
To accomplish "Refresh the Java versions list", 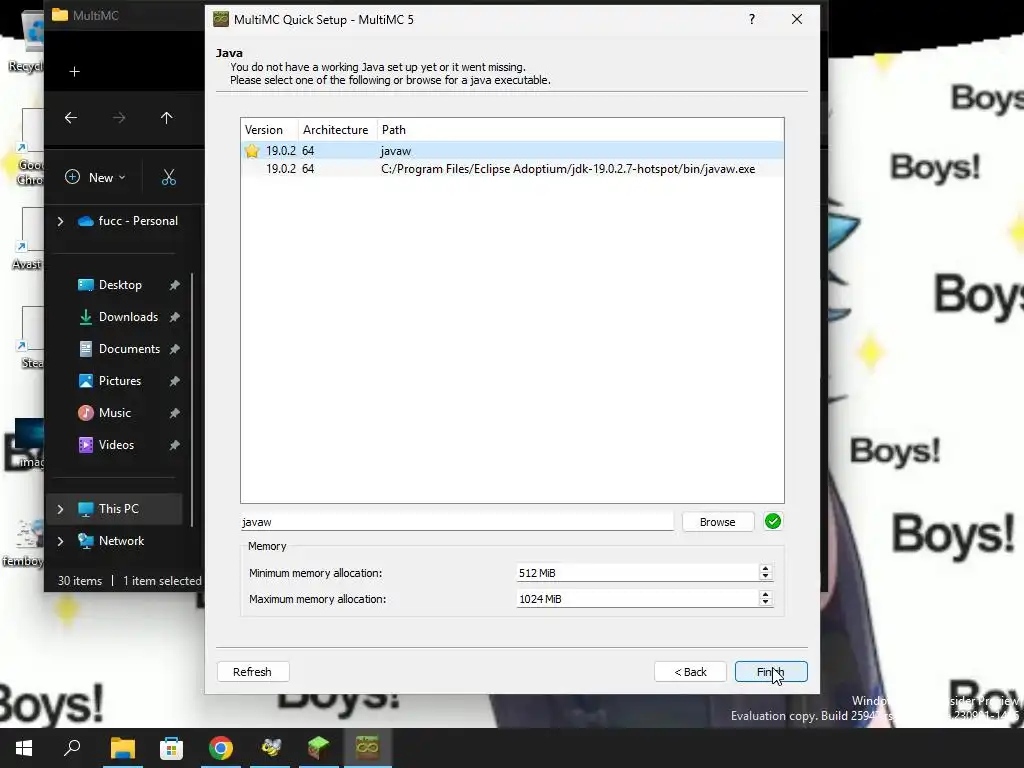I will pyautogui.click(x=252, y=671).
